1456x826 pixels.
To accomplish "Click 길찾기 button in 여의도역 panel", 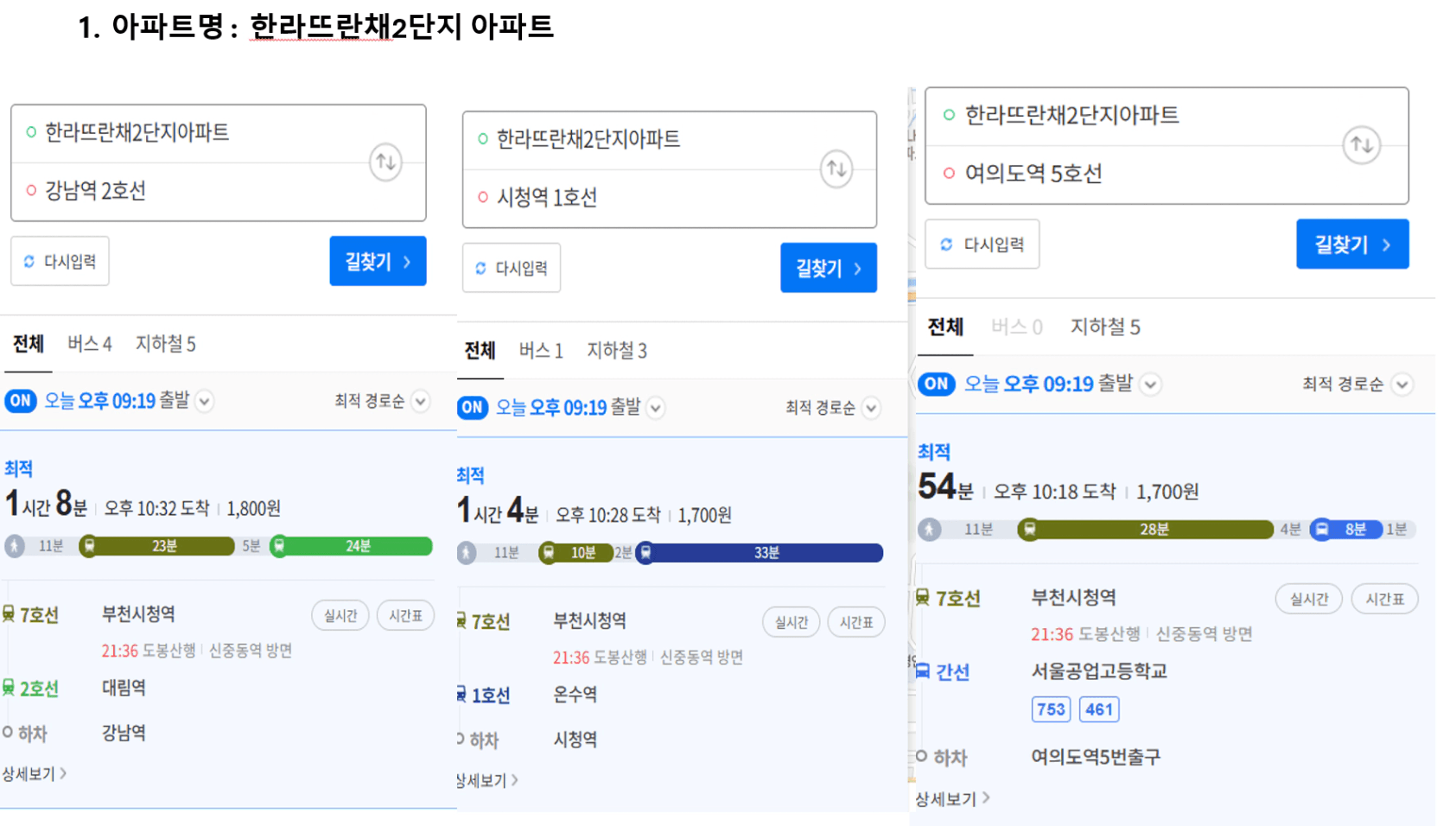I will pos(1352,245).
